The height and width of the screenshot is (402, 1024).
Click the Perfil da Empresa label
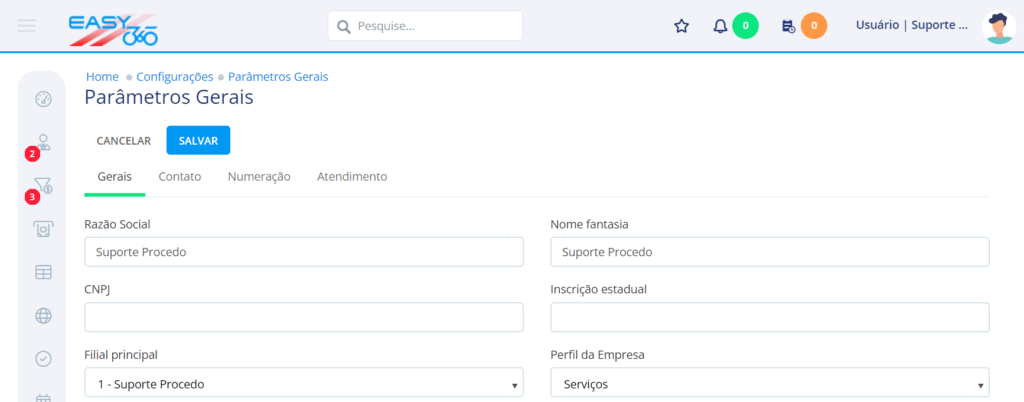tap(598, 355)
